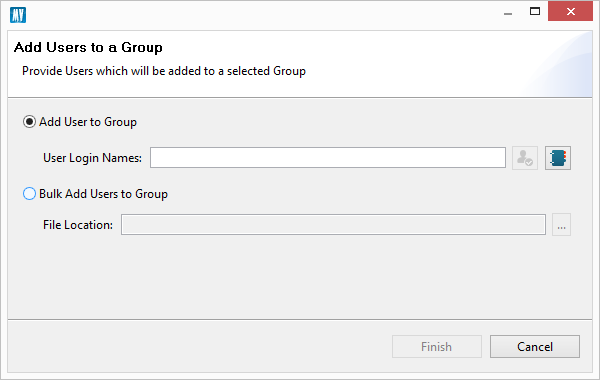Viewport: 600px width, 380px height.
Task: Close the dialog with red X
Action: point(570,11)
